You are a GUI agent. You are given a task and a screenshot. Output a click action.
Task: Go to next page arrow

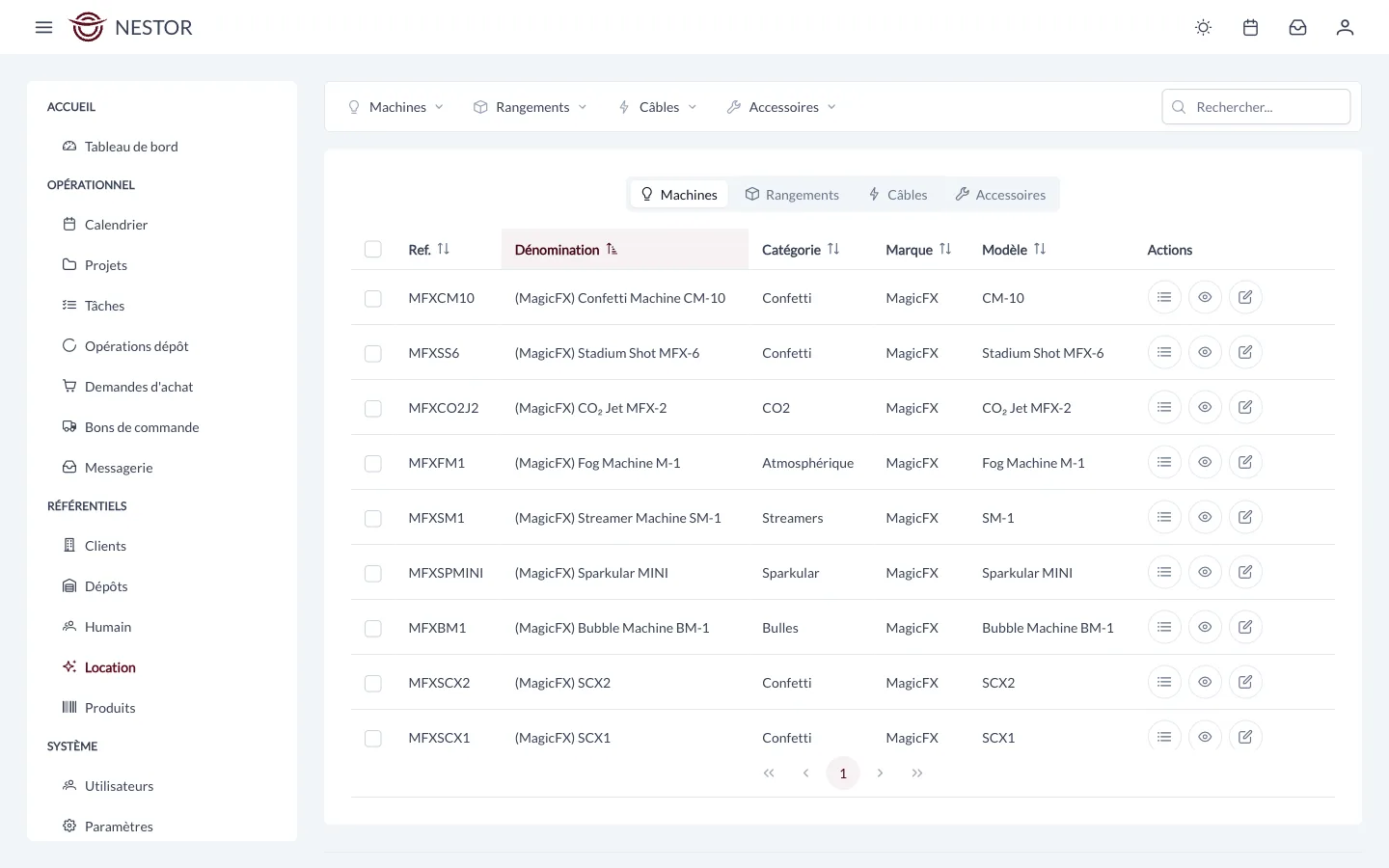click(880, 773)
